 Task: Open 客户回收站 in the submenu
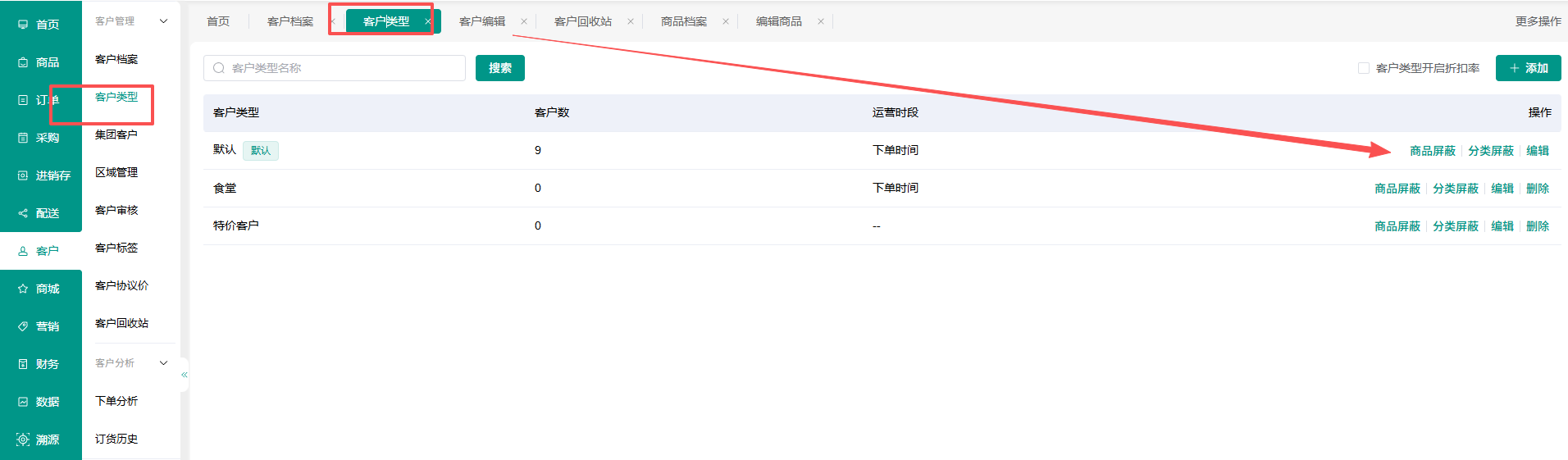[x=121, y=323]
